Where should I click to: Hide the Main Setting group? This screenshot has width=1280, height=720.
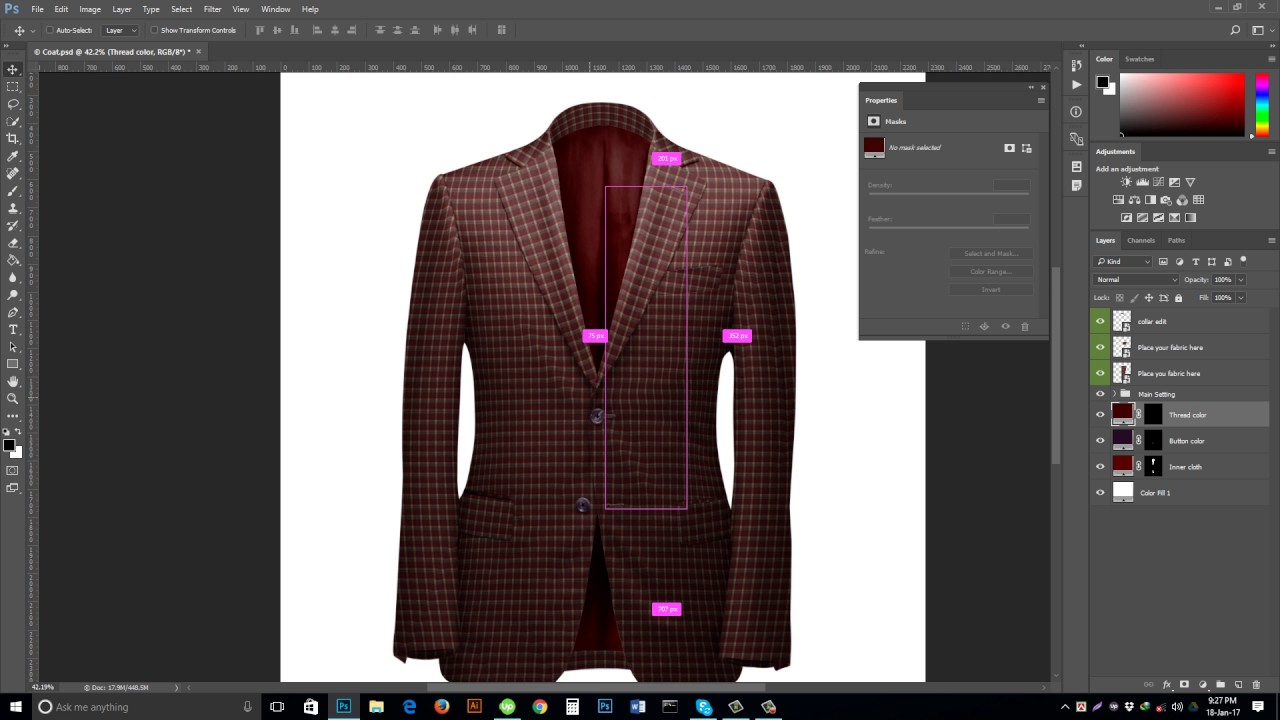(1101, 394)
